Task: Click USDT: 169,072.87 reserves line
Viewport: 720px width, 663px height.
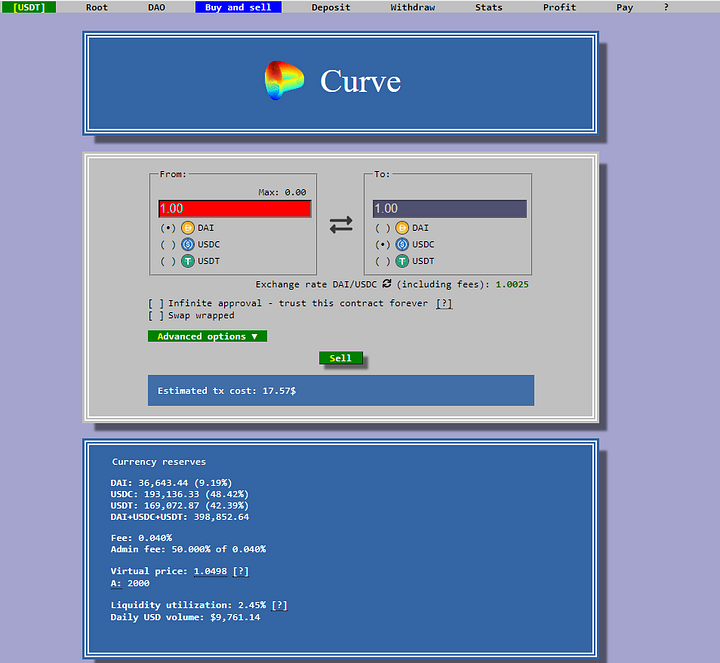Action: (x=180, y=506)
